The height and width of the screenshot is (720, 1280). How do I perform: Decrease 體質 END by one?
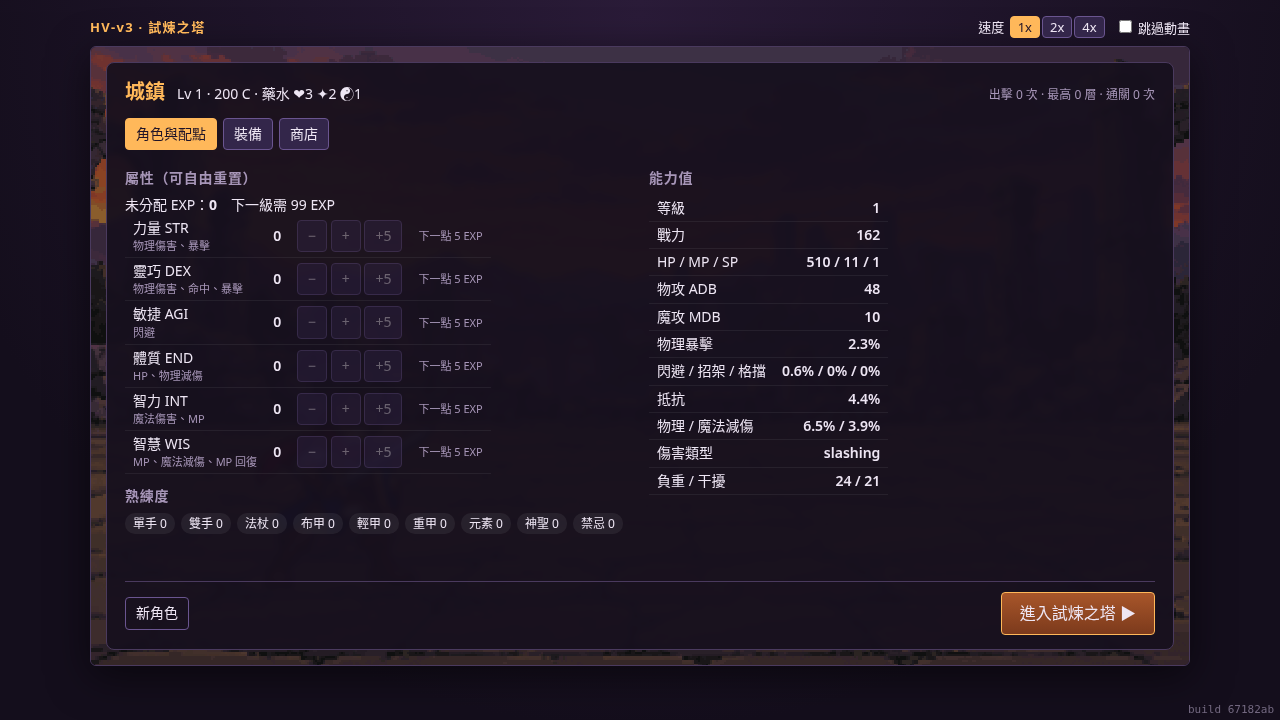coord(312,366)
